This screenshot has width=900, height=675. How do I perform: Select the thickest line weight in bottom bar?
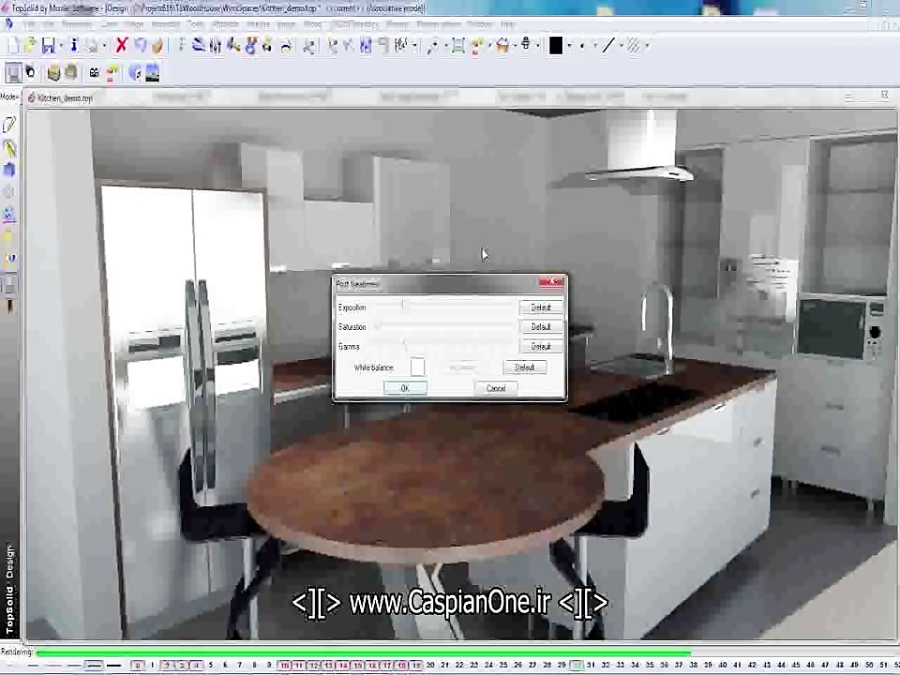click(x=114, y=666)
